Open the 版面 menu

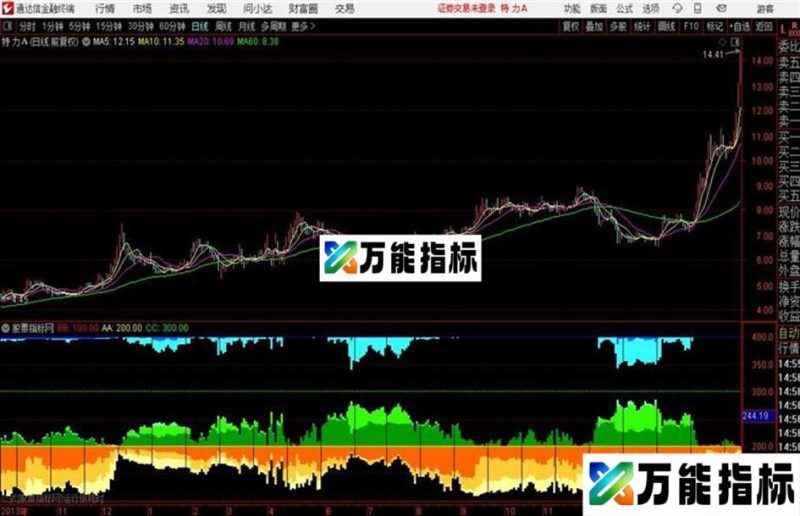[598, 9]
